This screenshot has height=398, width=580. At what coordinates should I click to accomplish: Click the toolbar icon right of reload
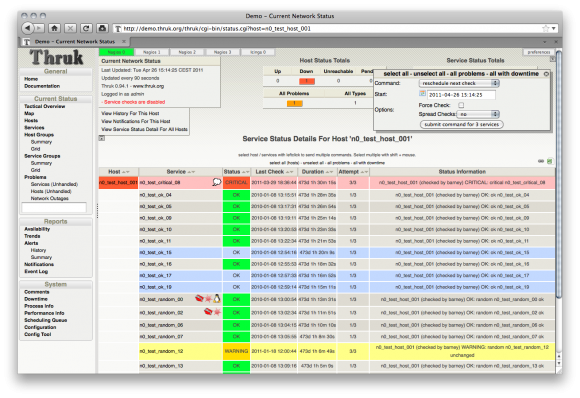[102, 28]
